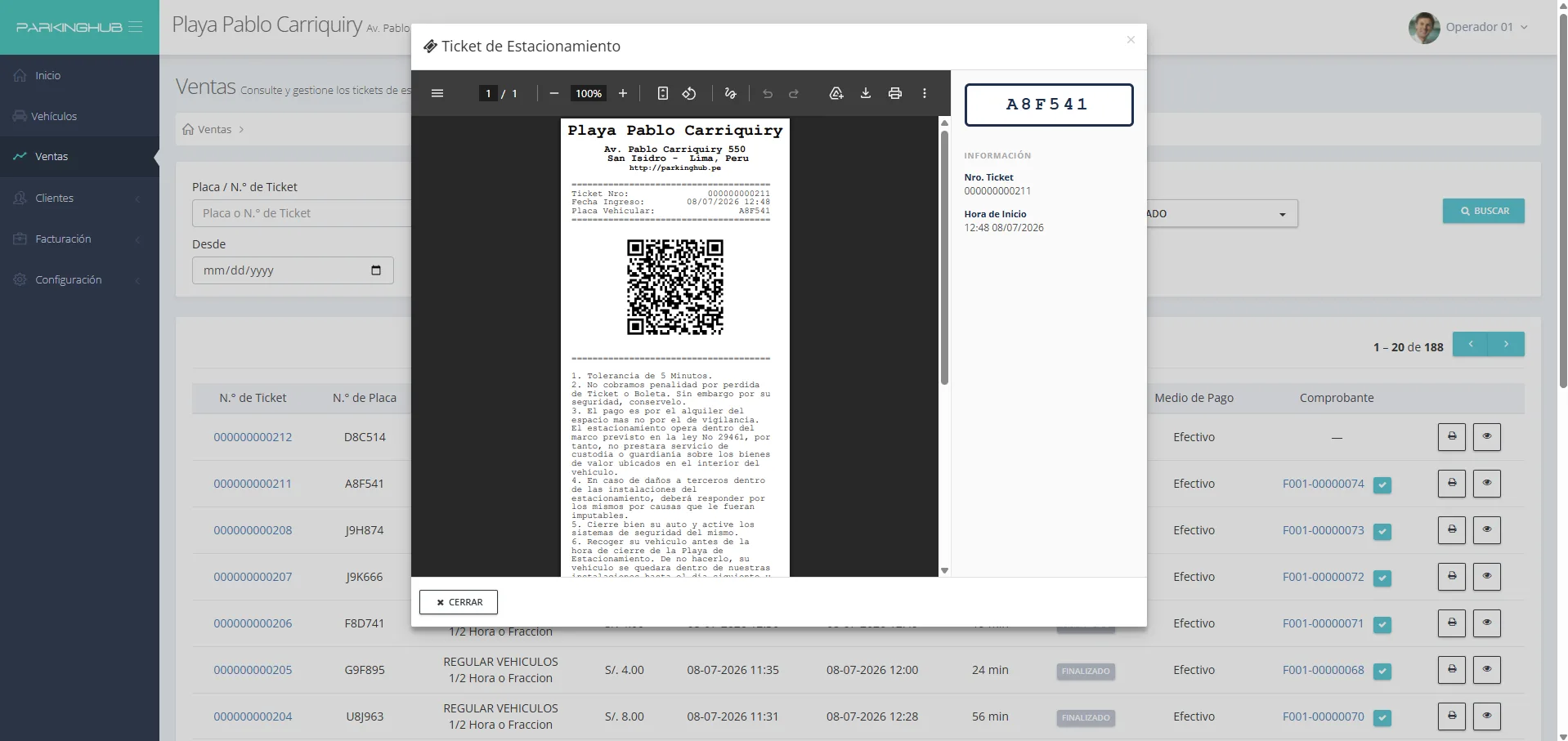The image size is (1568, 741).
Task: Print ticket row F001-00000072
Action: (1452, 577)
